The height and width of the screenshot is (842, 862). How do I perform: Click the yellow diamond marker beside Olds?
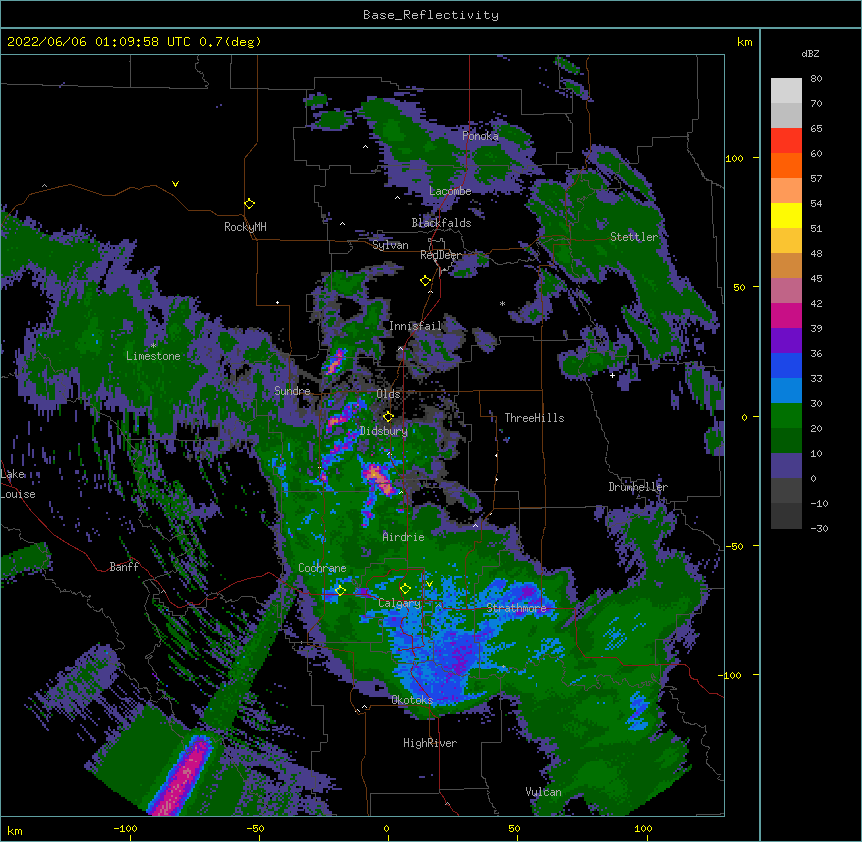tap(388, 416)
